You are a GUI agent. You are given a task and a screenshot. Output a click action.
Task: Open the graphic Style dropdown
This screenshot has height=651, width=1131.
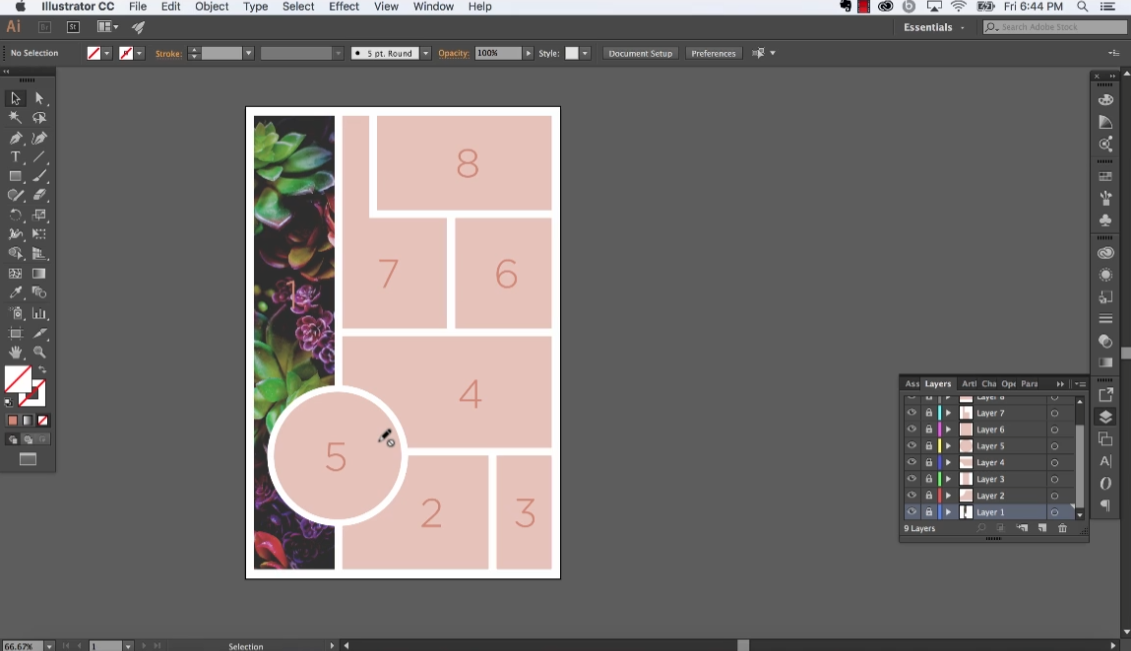[585, 53]
